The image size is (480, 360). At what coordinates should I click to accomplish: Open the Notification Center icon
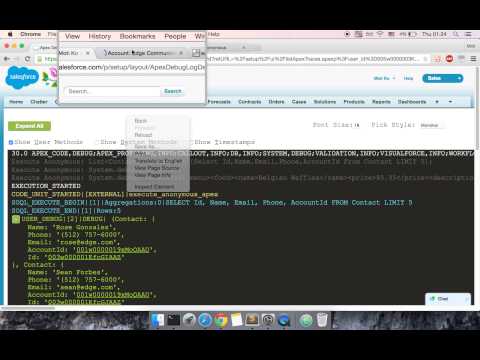(468, 34)
